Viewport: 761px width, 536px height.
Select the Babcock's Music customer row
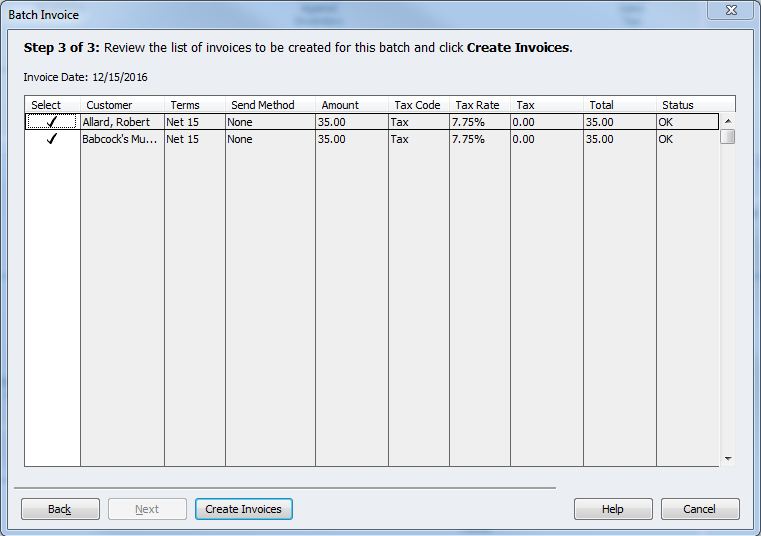pos(120,140)
